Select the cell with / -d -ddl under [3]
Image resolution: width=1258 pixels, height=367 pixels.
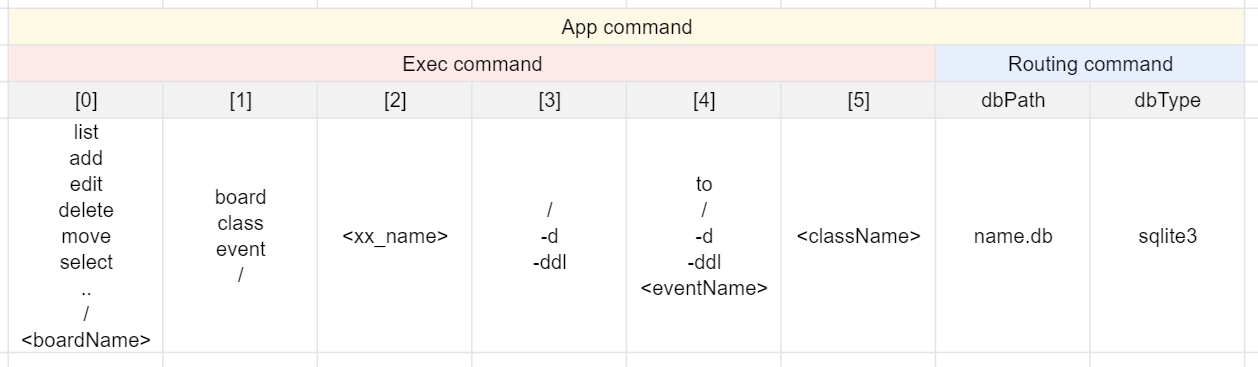pos(549,236)
